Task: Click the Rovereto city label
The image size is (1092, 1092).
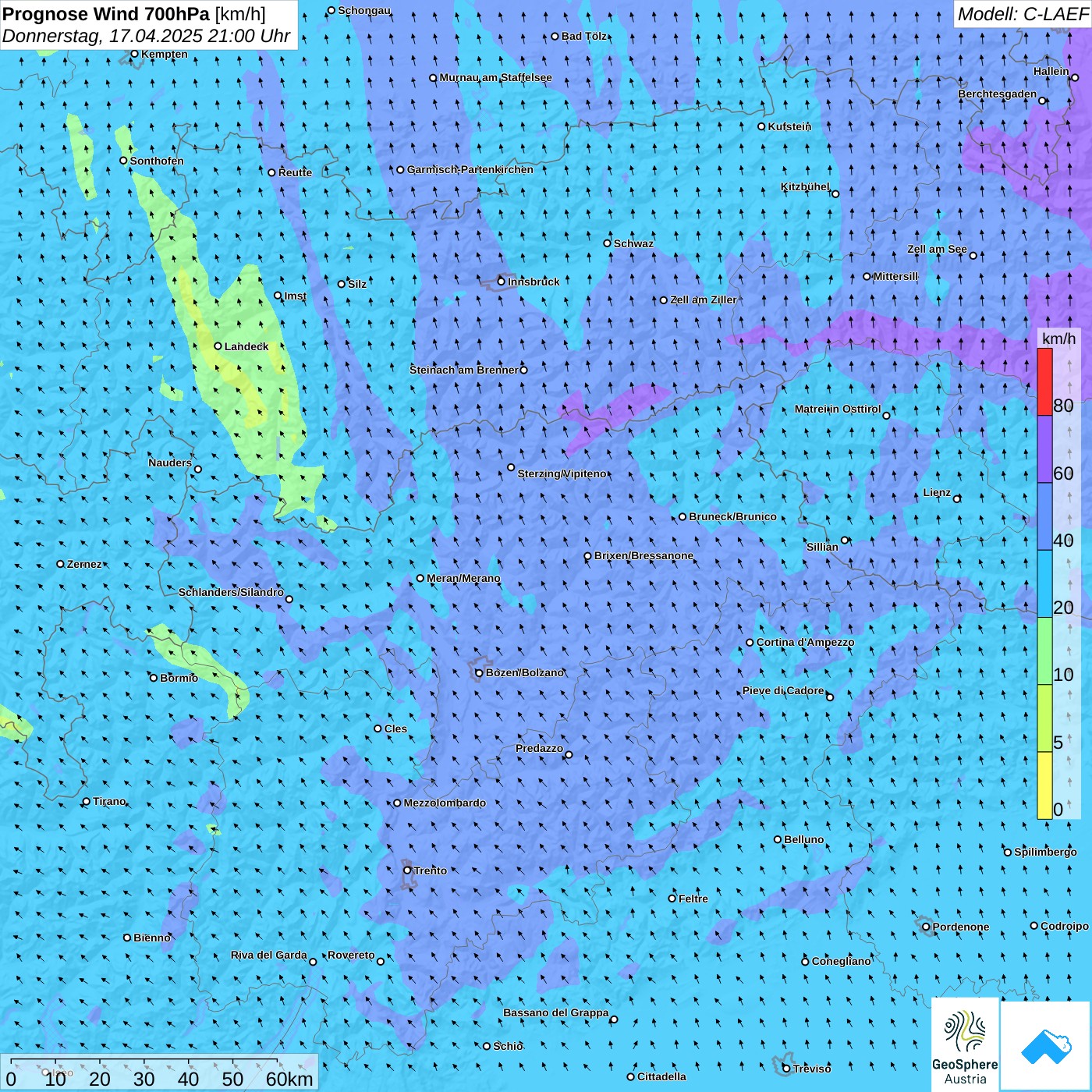Action: pyautogui.click(x=351, y=955)
